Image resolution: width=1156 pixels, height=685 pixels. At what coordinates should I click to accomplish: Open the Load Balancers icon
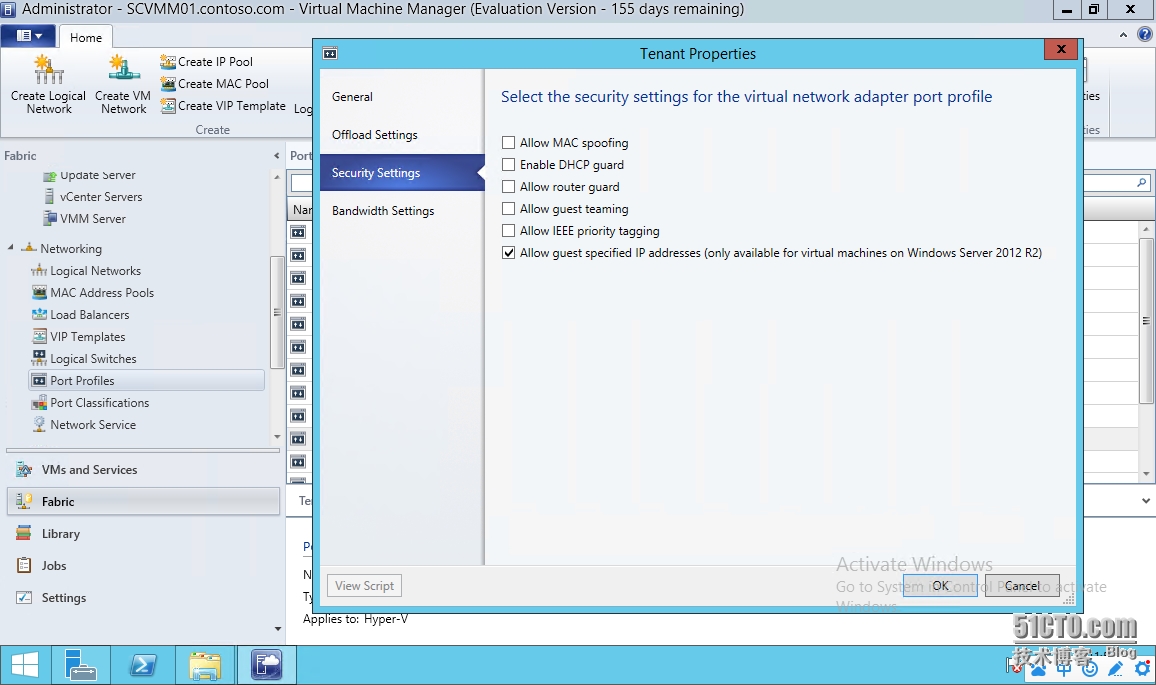[x=39, y=315]
